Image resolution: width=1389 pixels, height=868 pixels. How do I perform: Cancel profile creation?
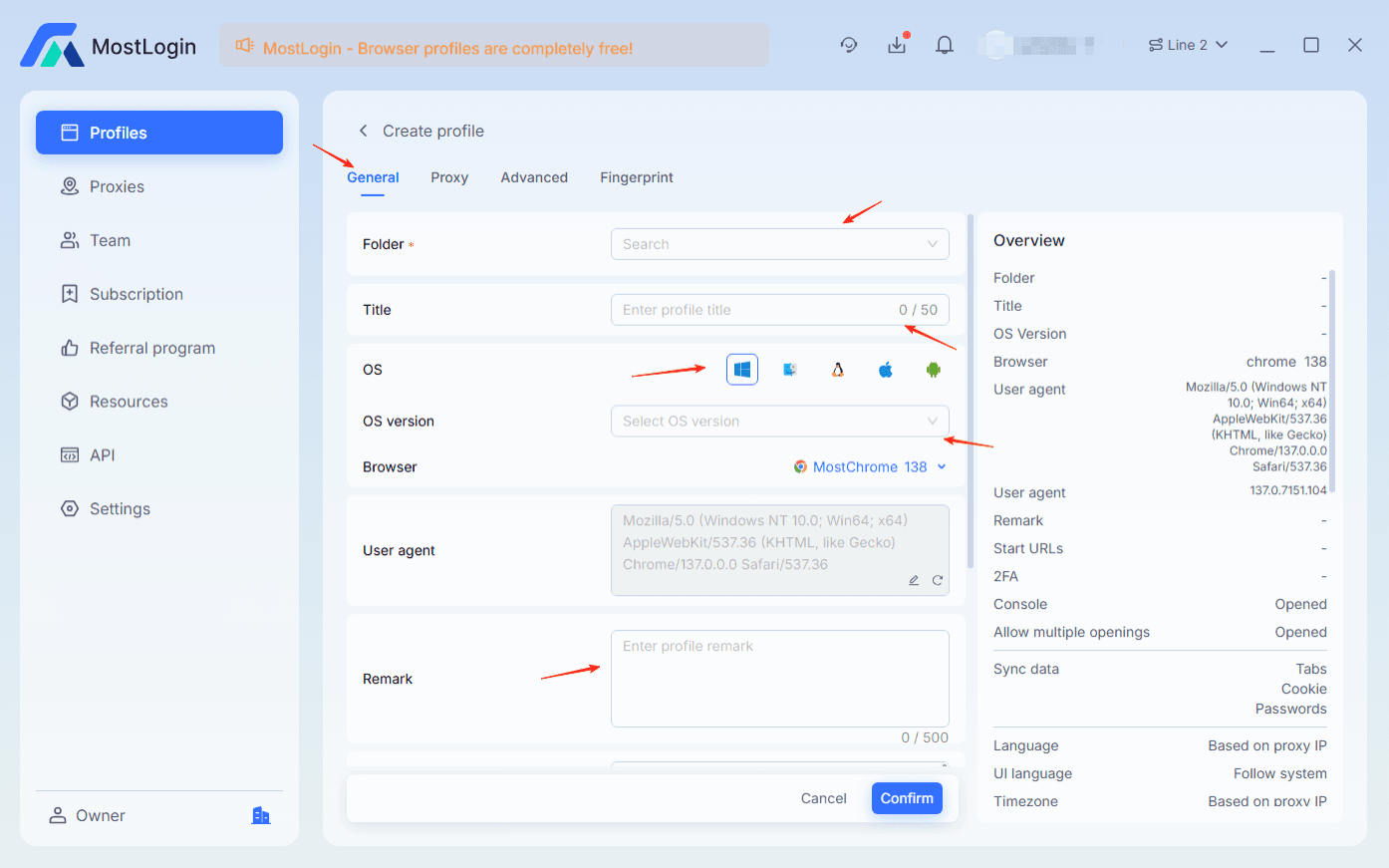coord(823,798)
